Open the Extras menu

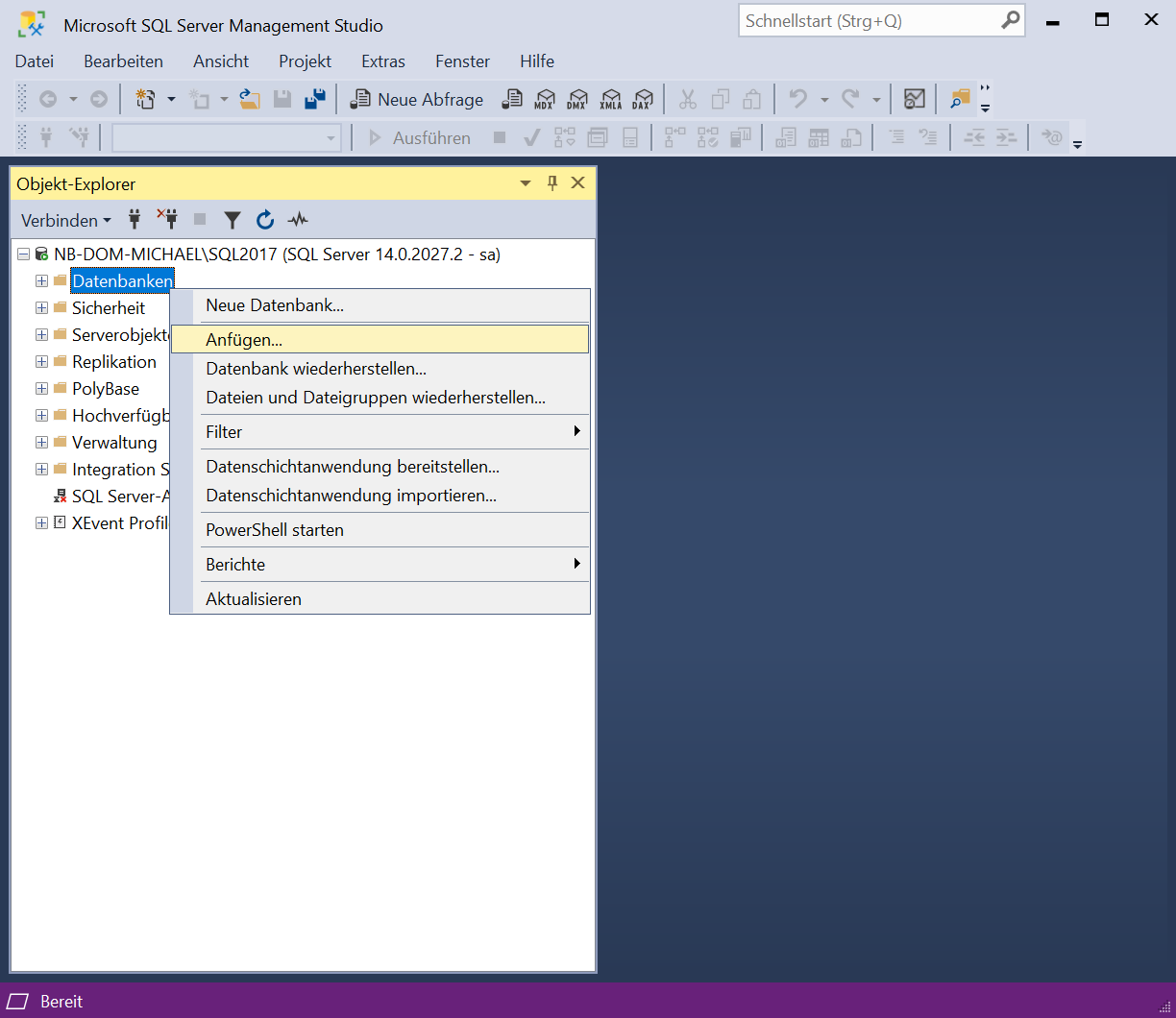point(383,61)
